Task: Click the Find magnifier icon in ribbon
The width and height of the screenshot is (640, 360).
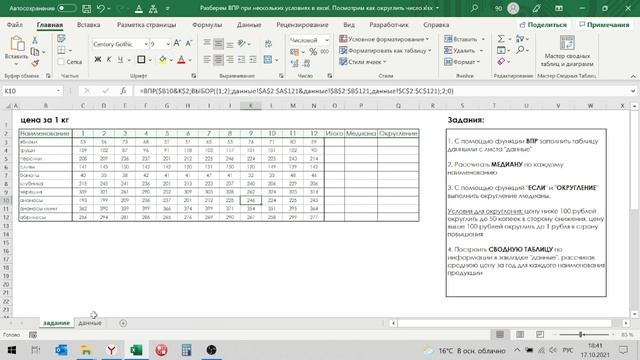Action: coord(520,50)
